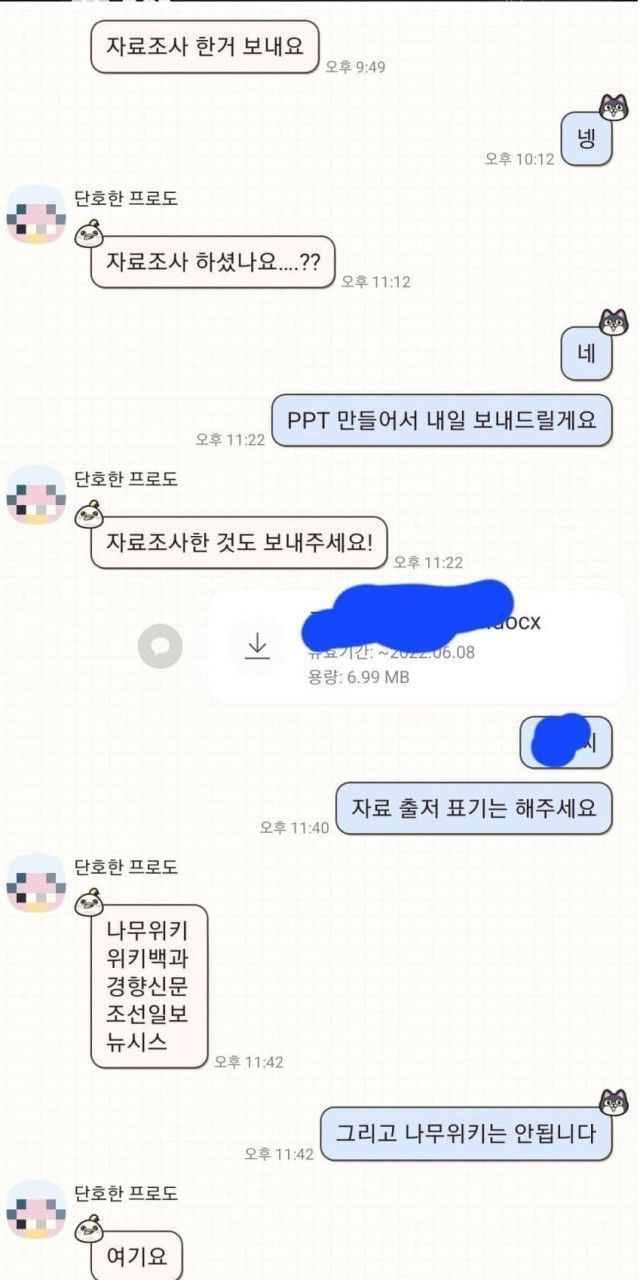The height and width of the screenshot is (1280, 640).
Task: Select the 자료조사 한거 보내요 message bubble
Action: (x=205, y=47)
